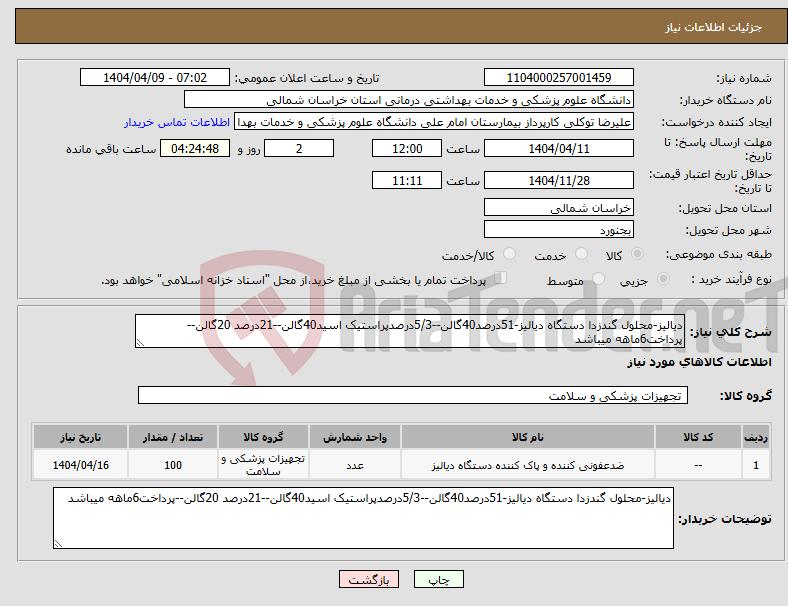Click the delivery province field خراسان شمالی

coord(558,207)
